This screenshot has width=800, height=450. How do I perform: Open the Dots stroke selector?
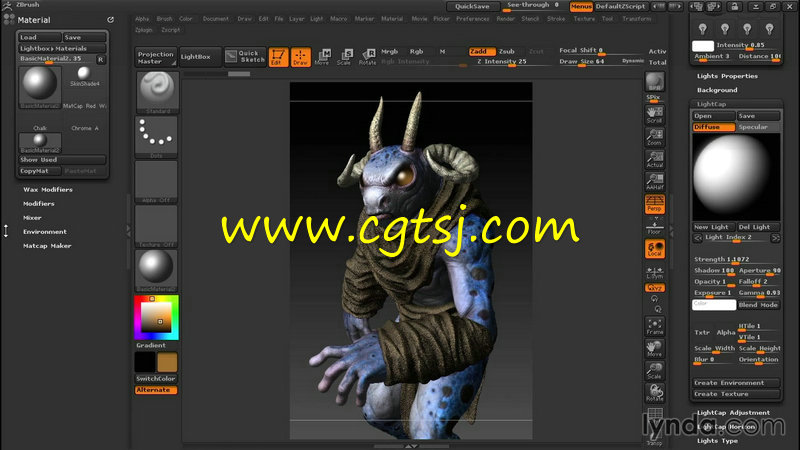click(x=157, y=137)
